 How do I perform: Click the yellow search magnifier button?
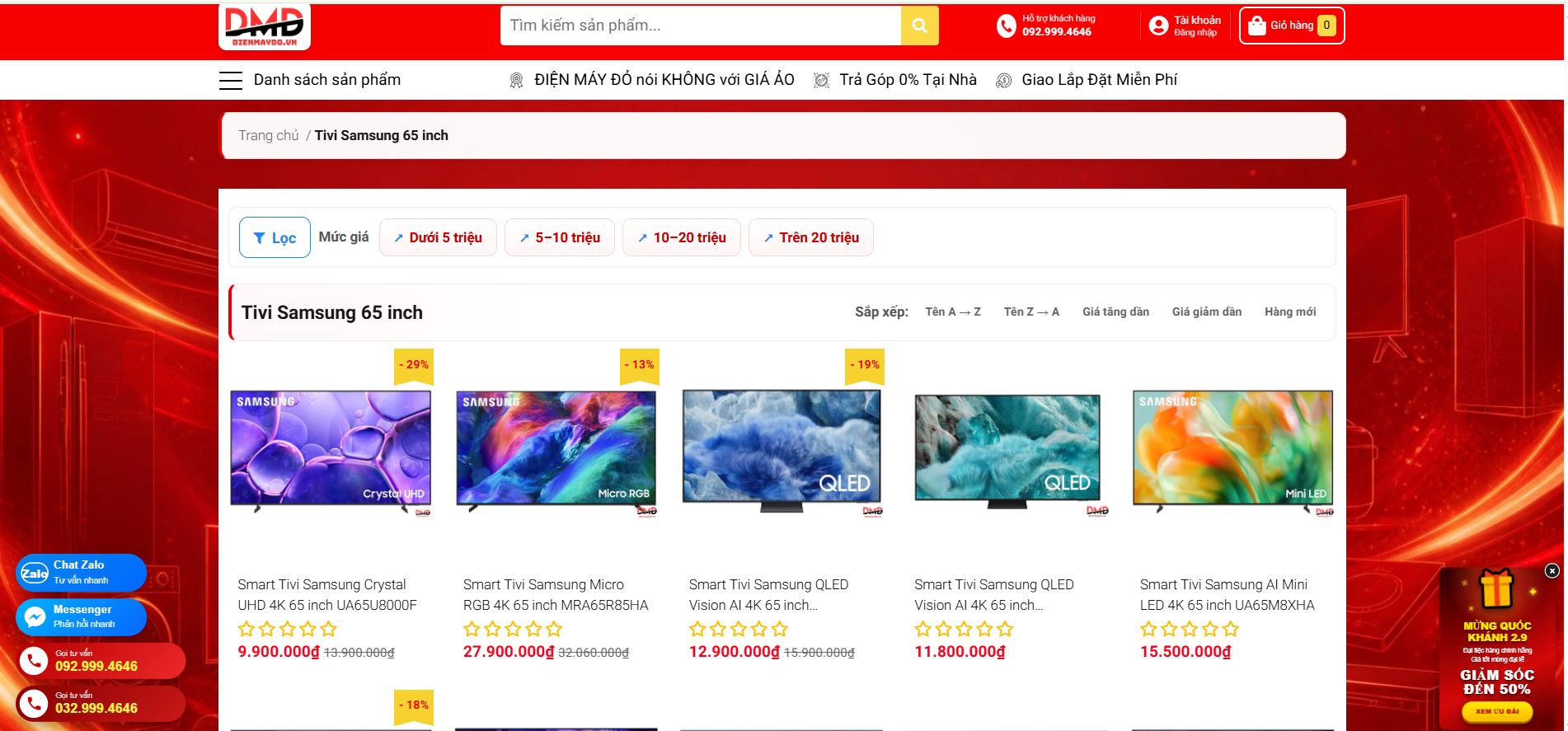919,26
